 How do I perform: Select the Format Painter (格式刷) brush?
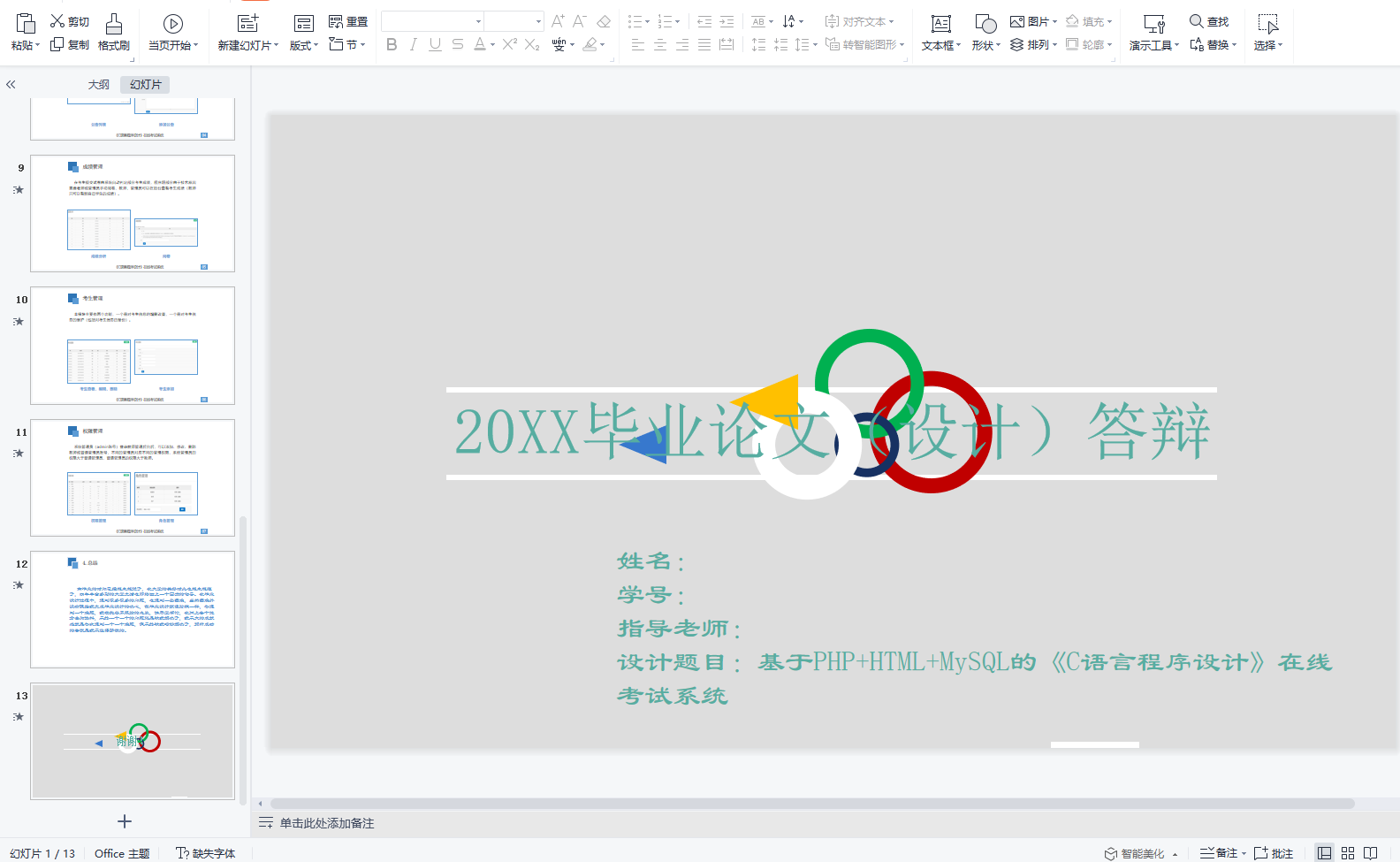tap(114, 24)
